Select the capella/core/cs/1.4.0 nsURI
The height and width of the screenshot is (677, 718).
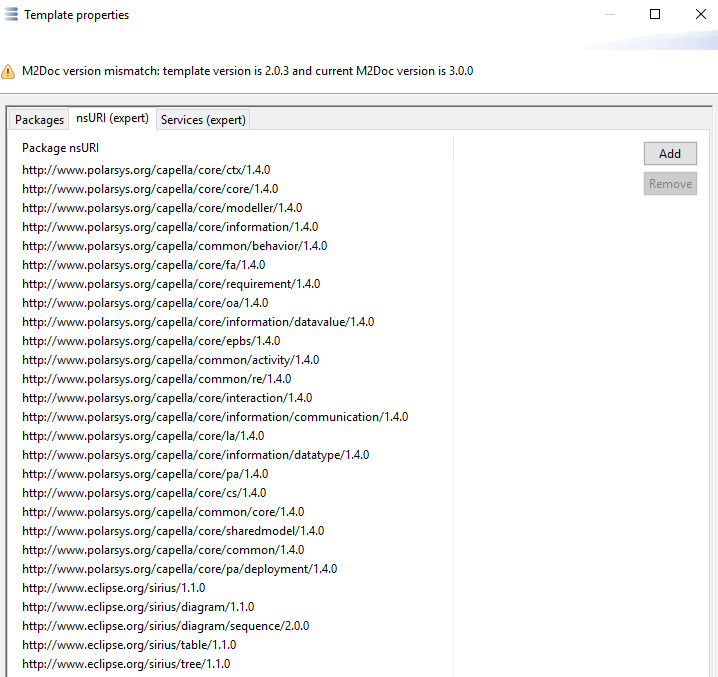point(144,493)
